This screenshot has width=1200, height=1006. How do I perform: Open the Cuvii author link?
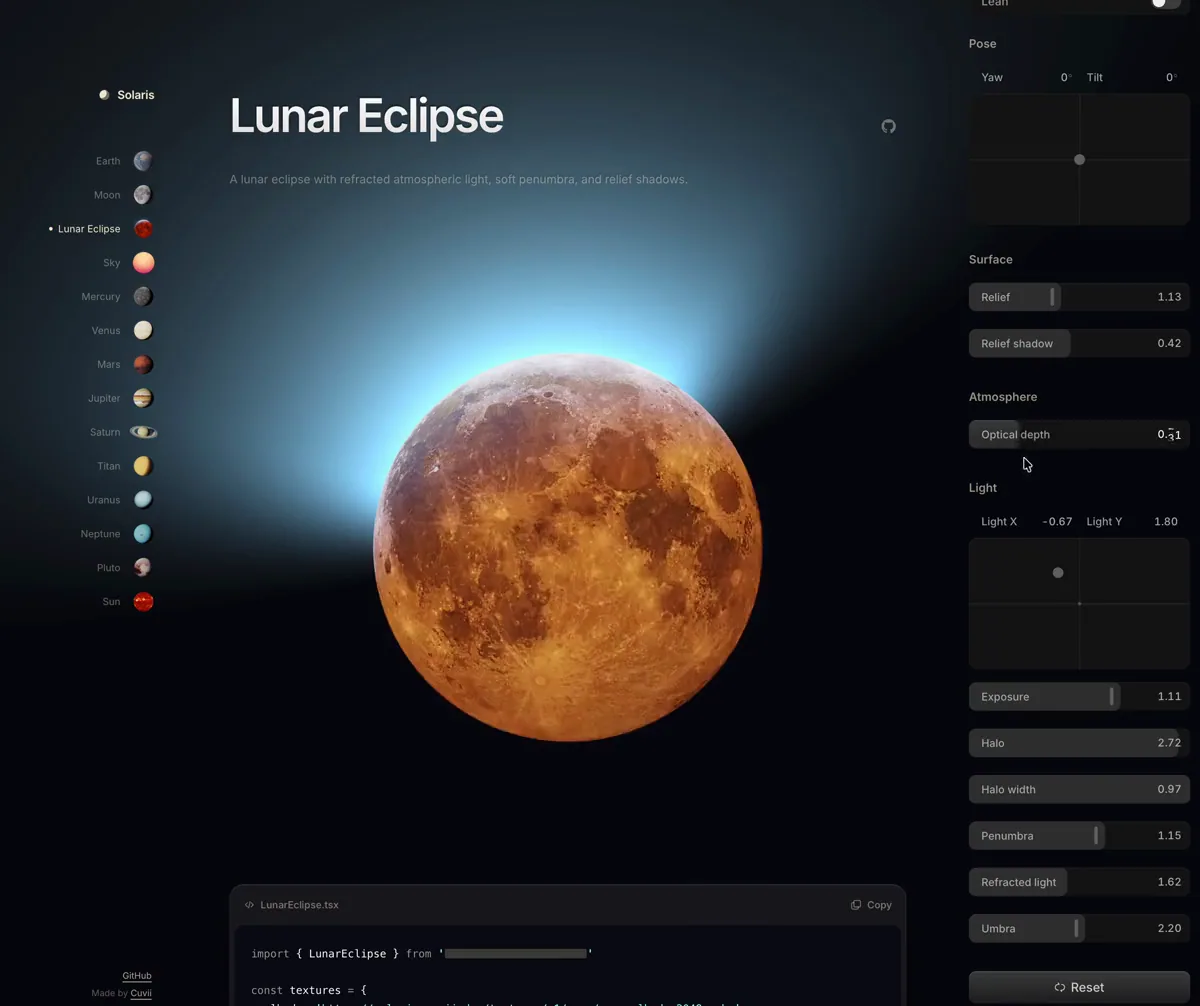[141, 993]
